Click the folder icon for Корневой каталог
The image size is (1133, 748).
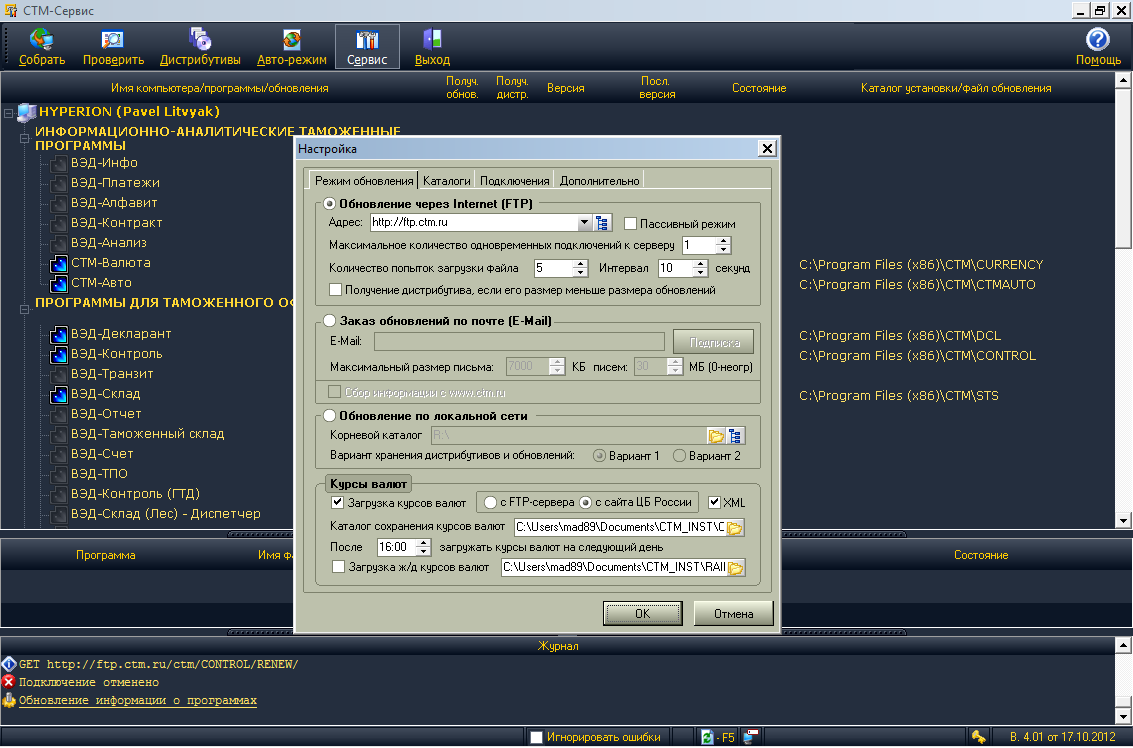pos(716,436)
